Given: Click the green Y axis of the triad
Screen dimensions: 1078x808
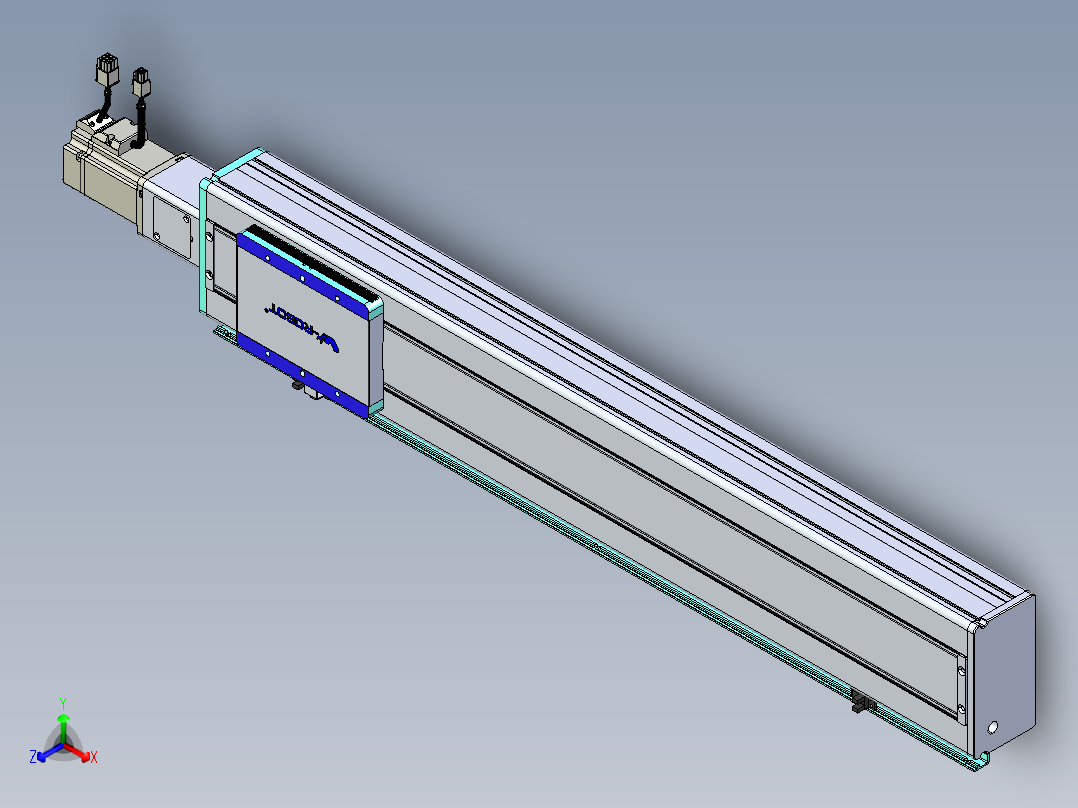Looking at the screenshot, I should [63, 723].
